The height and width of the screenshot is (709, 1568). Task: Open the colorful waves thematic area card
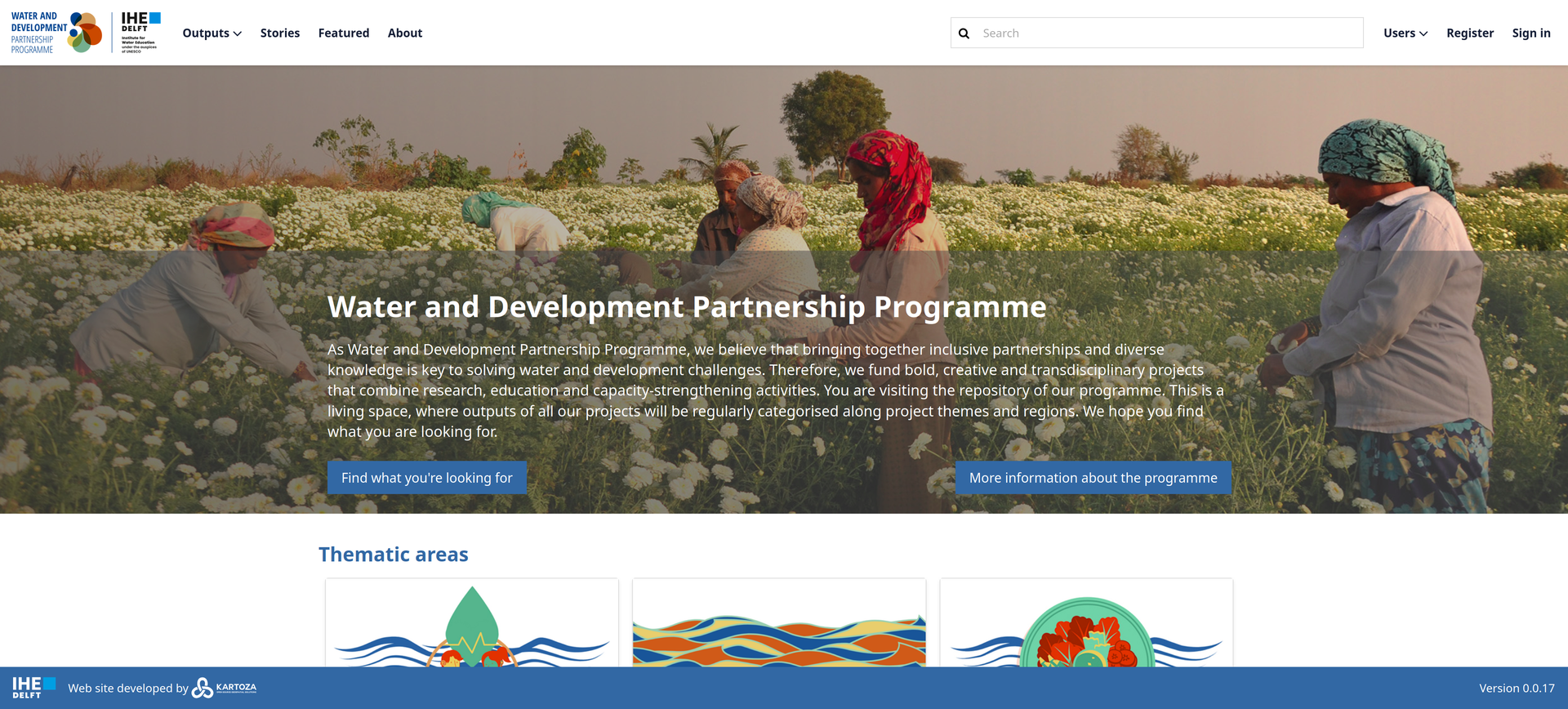pyautogui.click(x=779, y=624)
